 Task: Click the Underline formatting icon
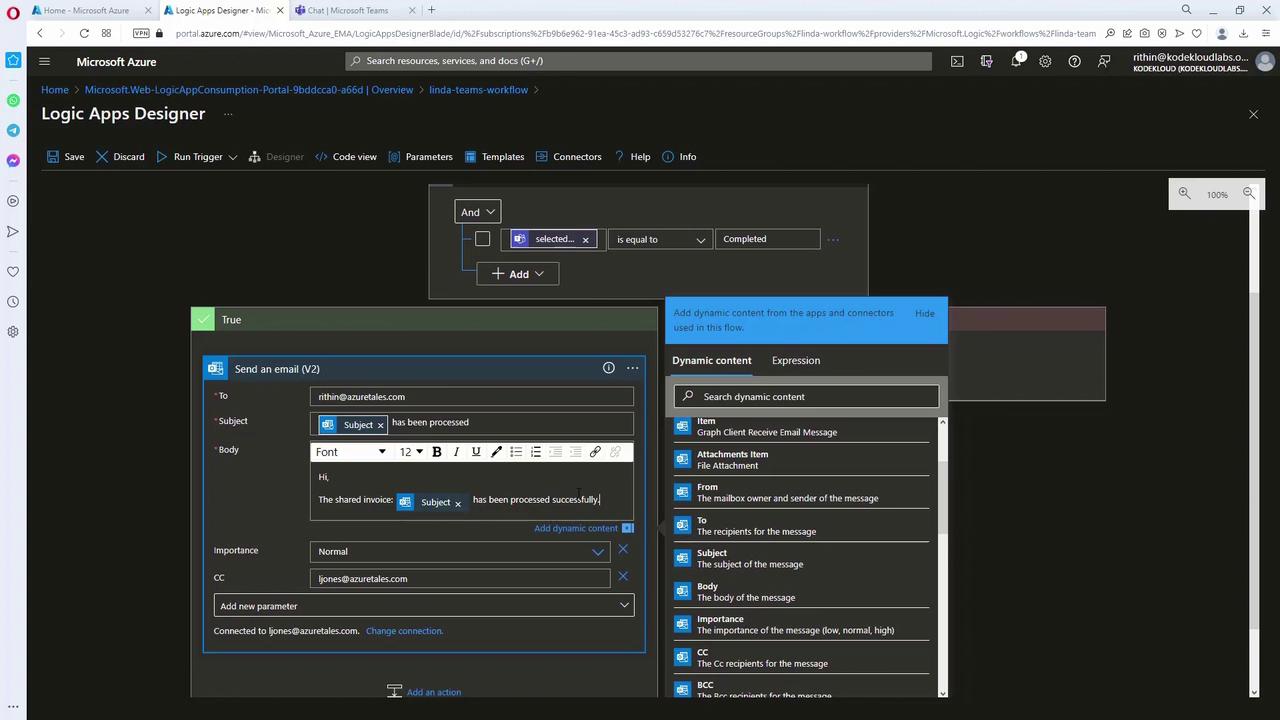476,452
